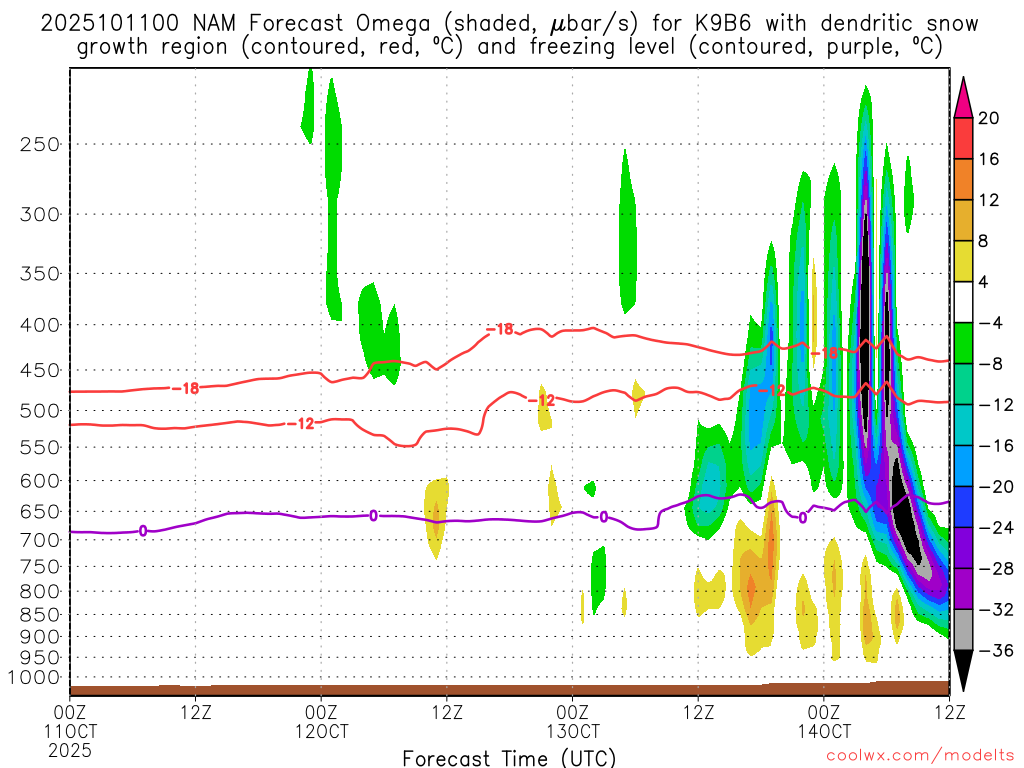Select the gray -32 to -36 swatch

963,630
